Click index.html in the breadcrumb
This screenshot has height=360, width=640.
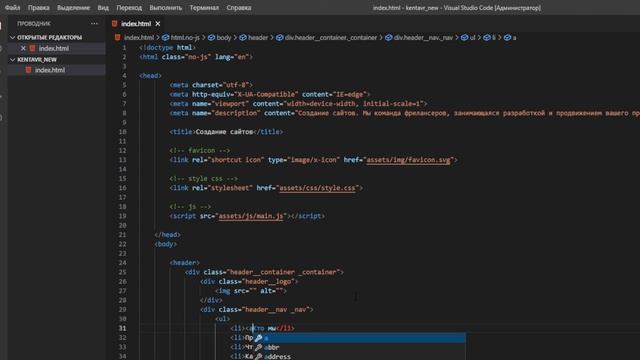click(x=139, y=38)
